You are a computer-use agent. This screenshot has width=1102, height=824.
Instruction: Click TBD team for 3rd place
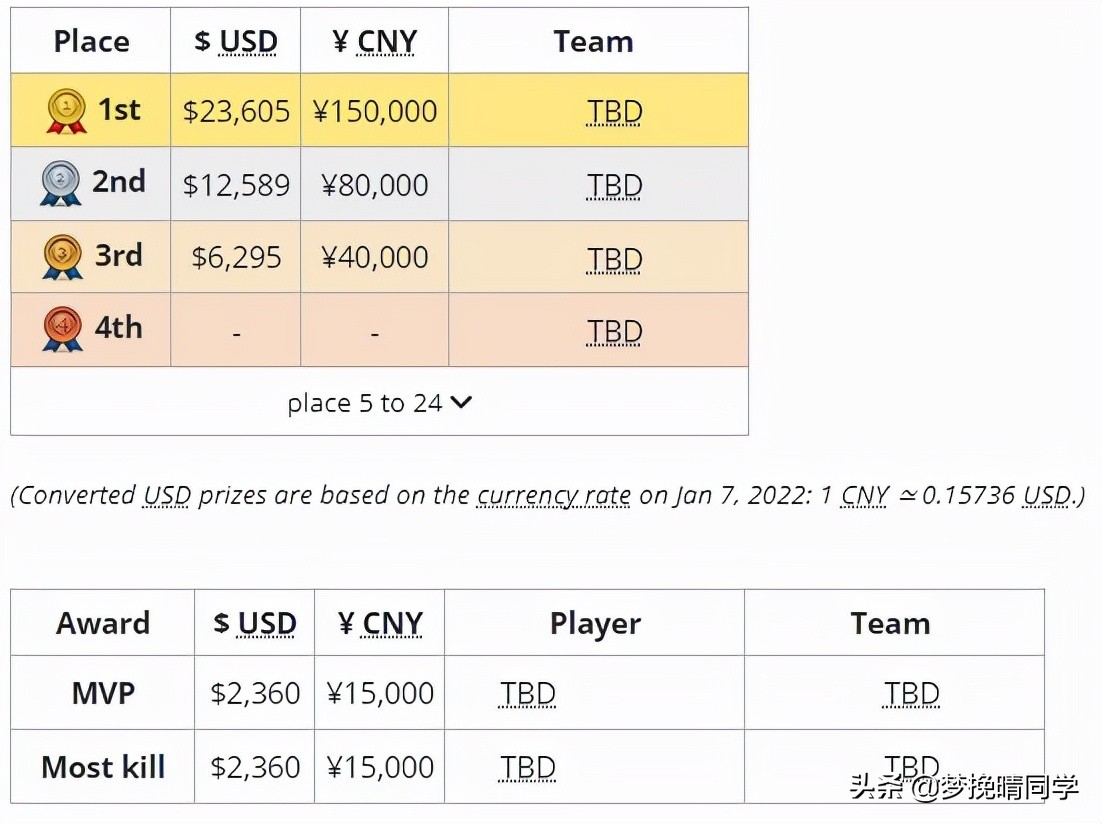(x=614, y=259)
